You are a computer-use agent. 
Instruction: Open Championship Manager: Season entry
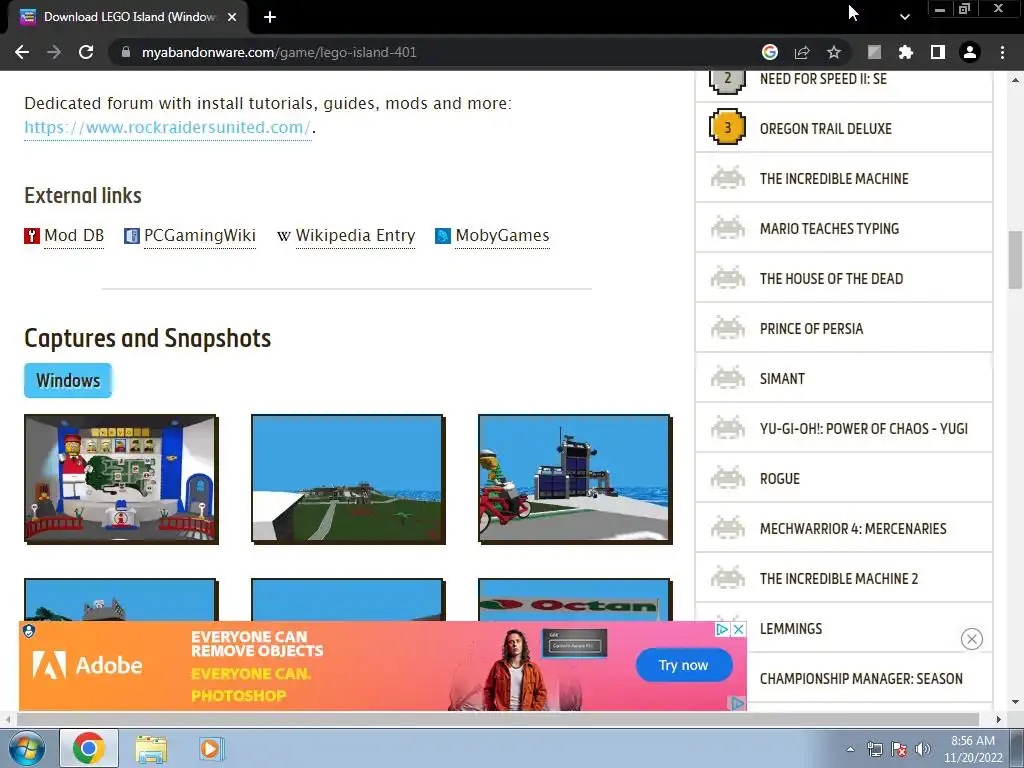[861, 679]
